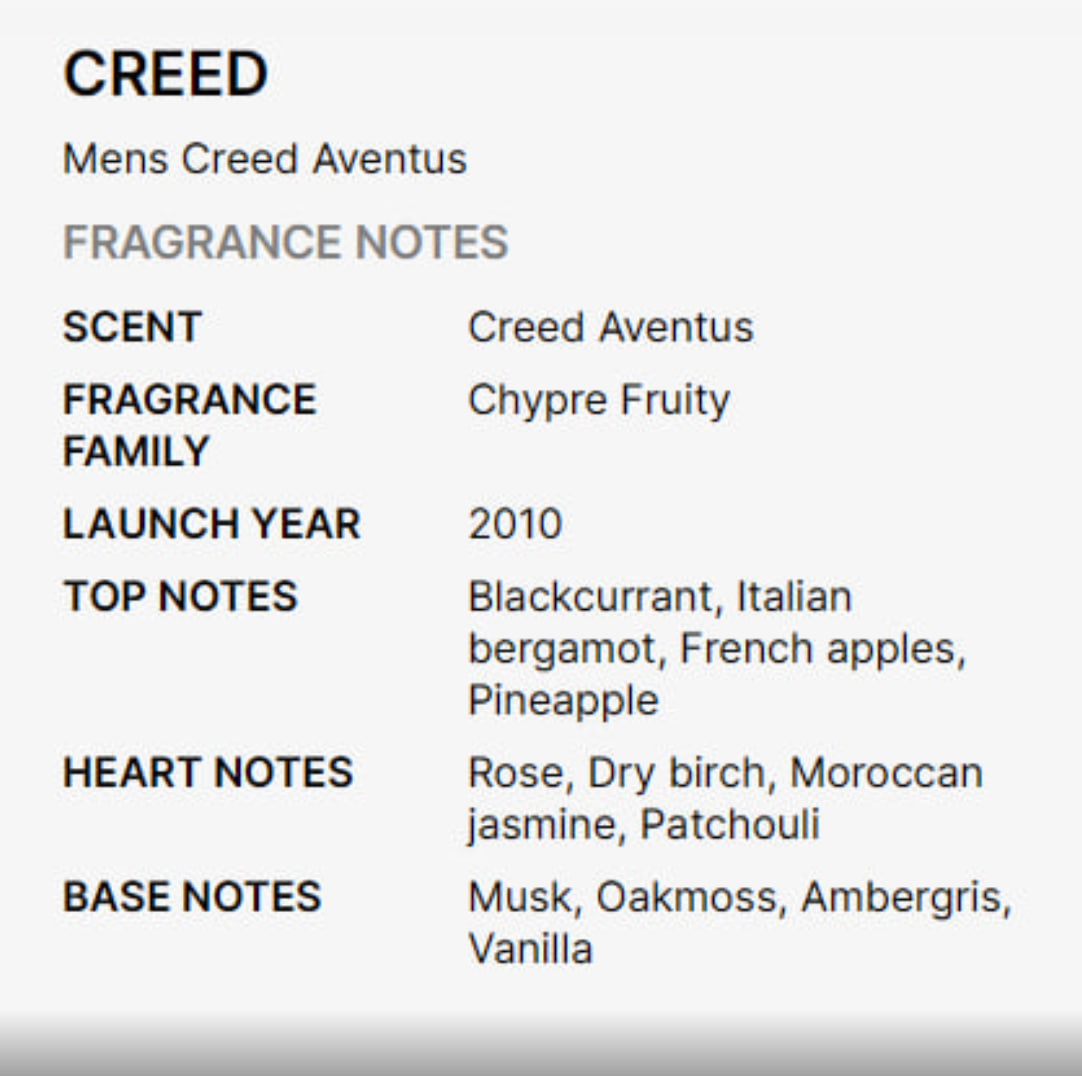Click the Mens Creed Aventus product title
The height and width of the screenshot is (1076, 1082).
coord(264,159)
